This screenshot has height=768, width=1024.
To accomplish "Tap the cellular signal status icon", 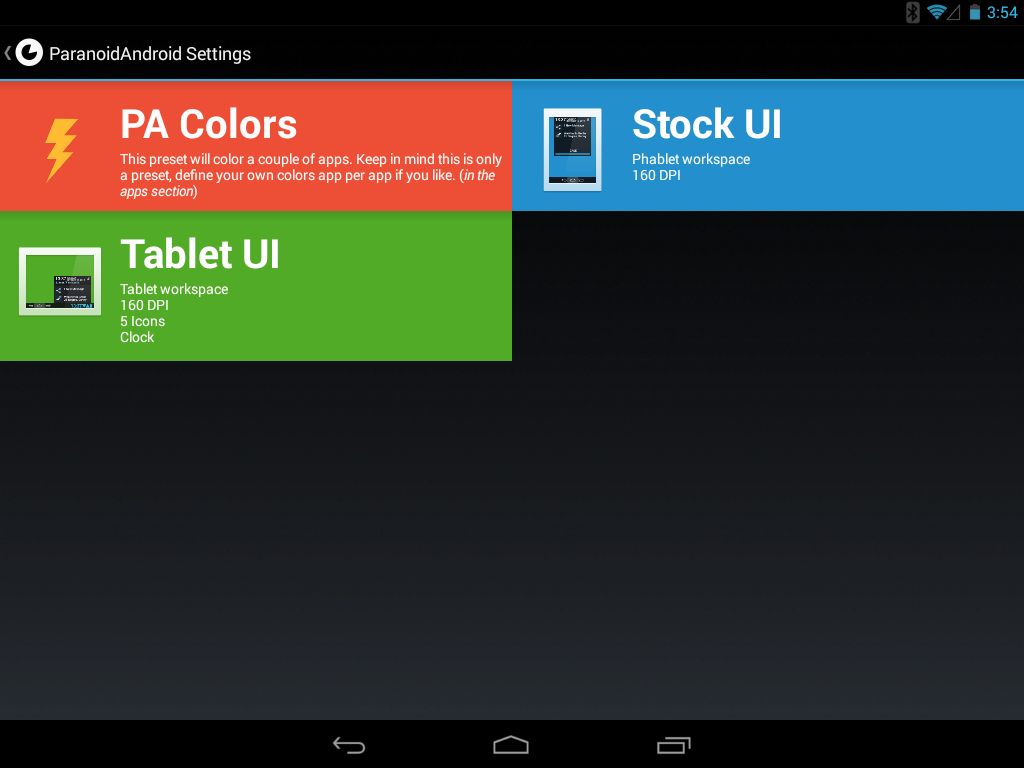I will (953, 12).
